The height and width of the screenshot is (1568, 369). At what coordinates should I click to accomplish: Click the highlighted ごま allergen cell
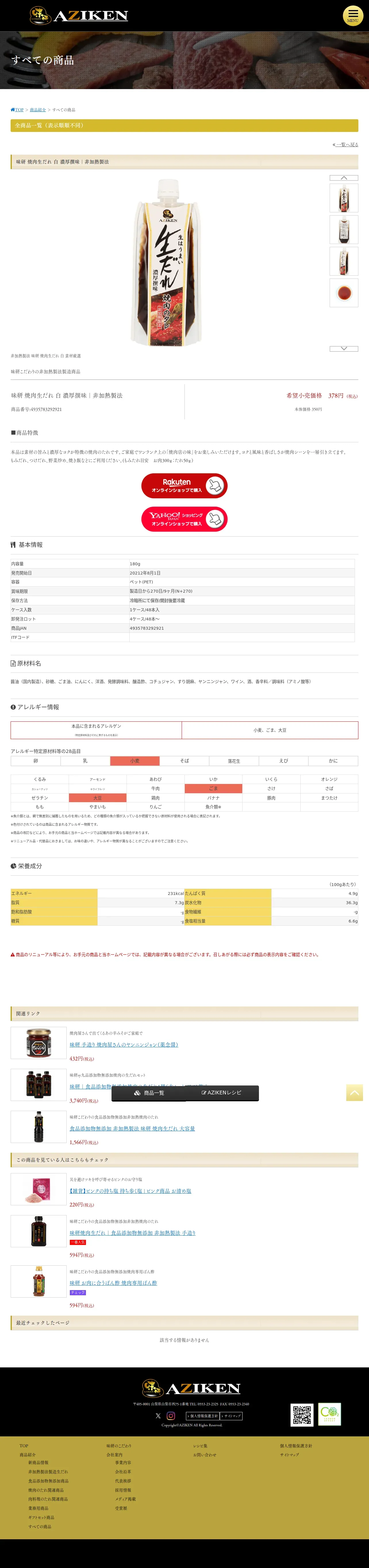pos(213,788)
